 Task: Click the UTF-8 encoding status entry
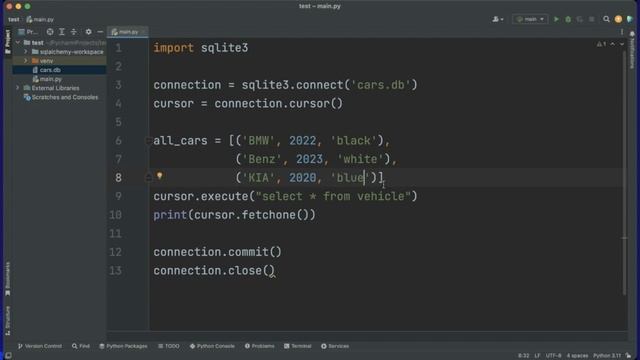pos(553,356)
